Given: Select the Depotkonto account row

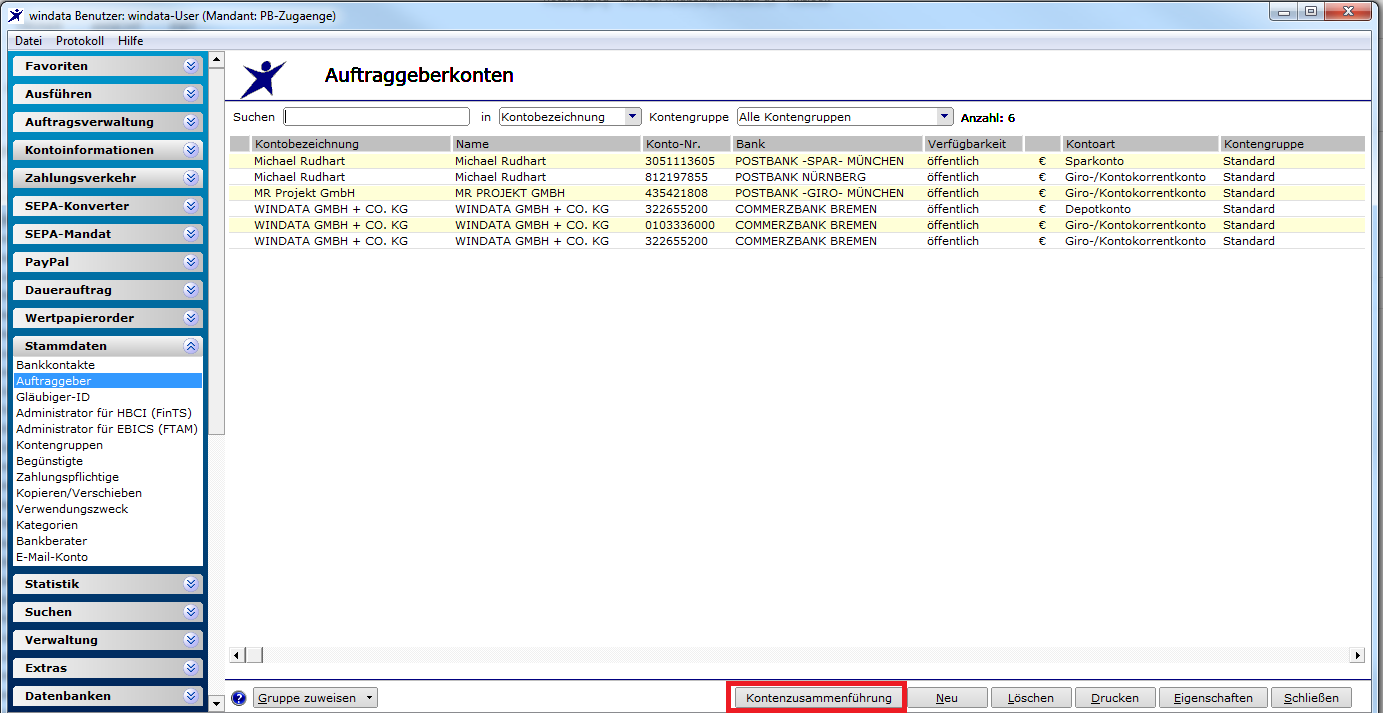Looking at the screenshot, I should coord(797,209).
